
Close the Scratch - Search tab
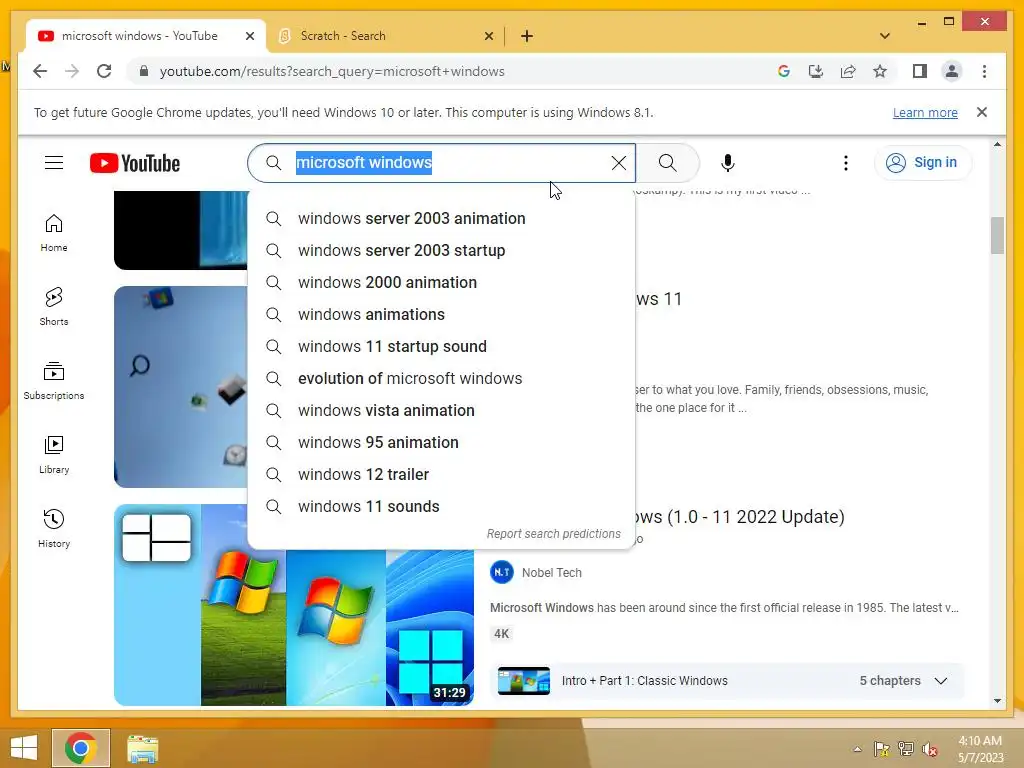pyautogui.click(x=488, y=36)
